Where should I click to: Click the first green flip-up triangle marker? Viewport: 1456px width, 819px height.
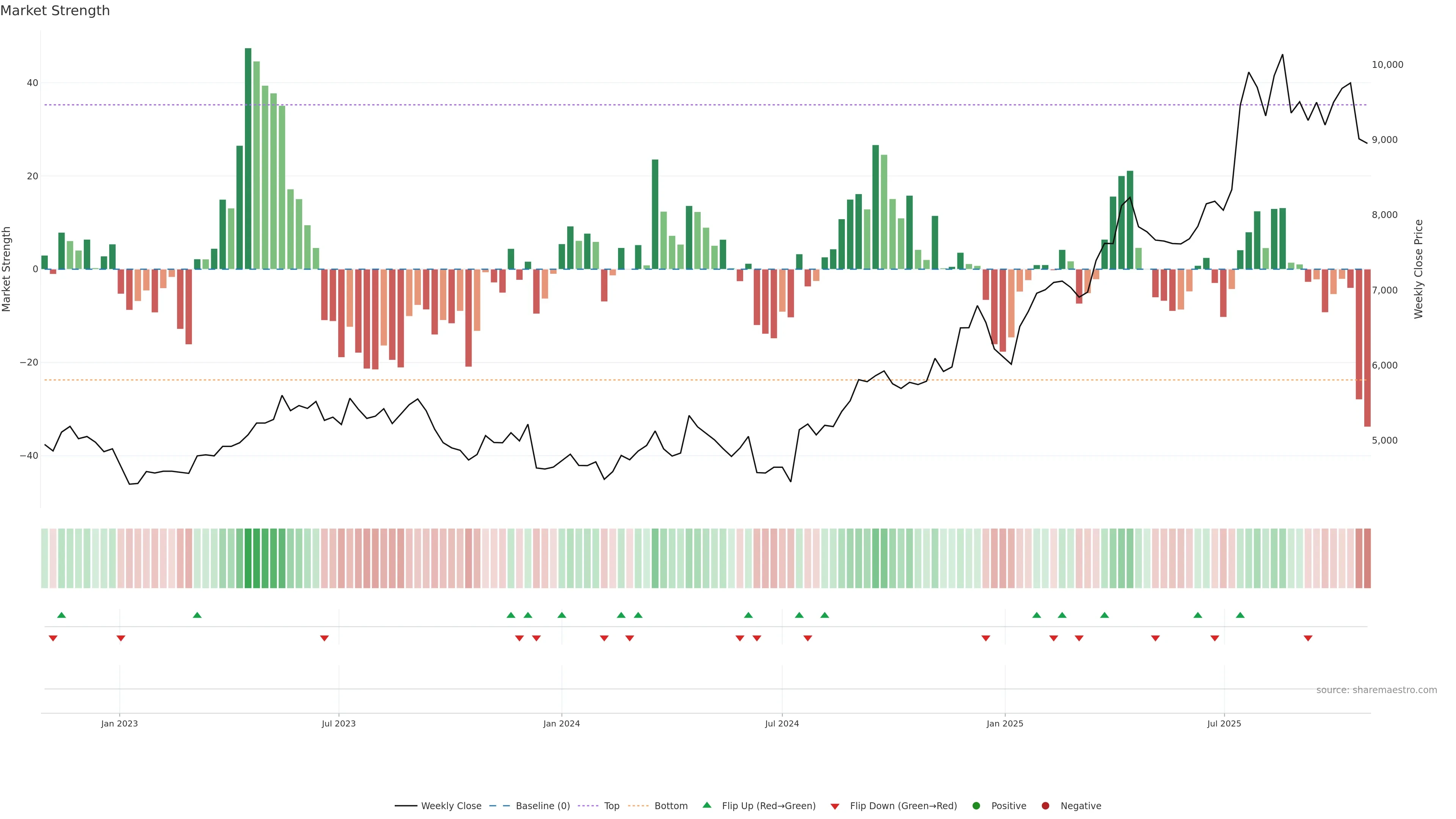tap(61, 615)
